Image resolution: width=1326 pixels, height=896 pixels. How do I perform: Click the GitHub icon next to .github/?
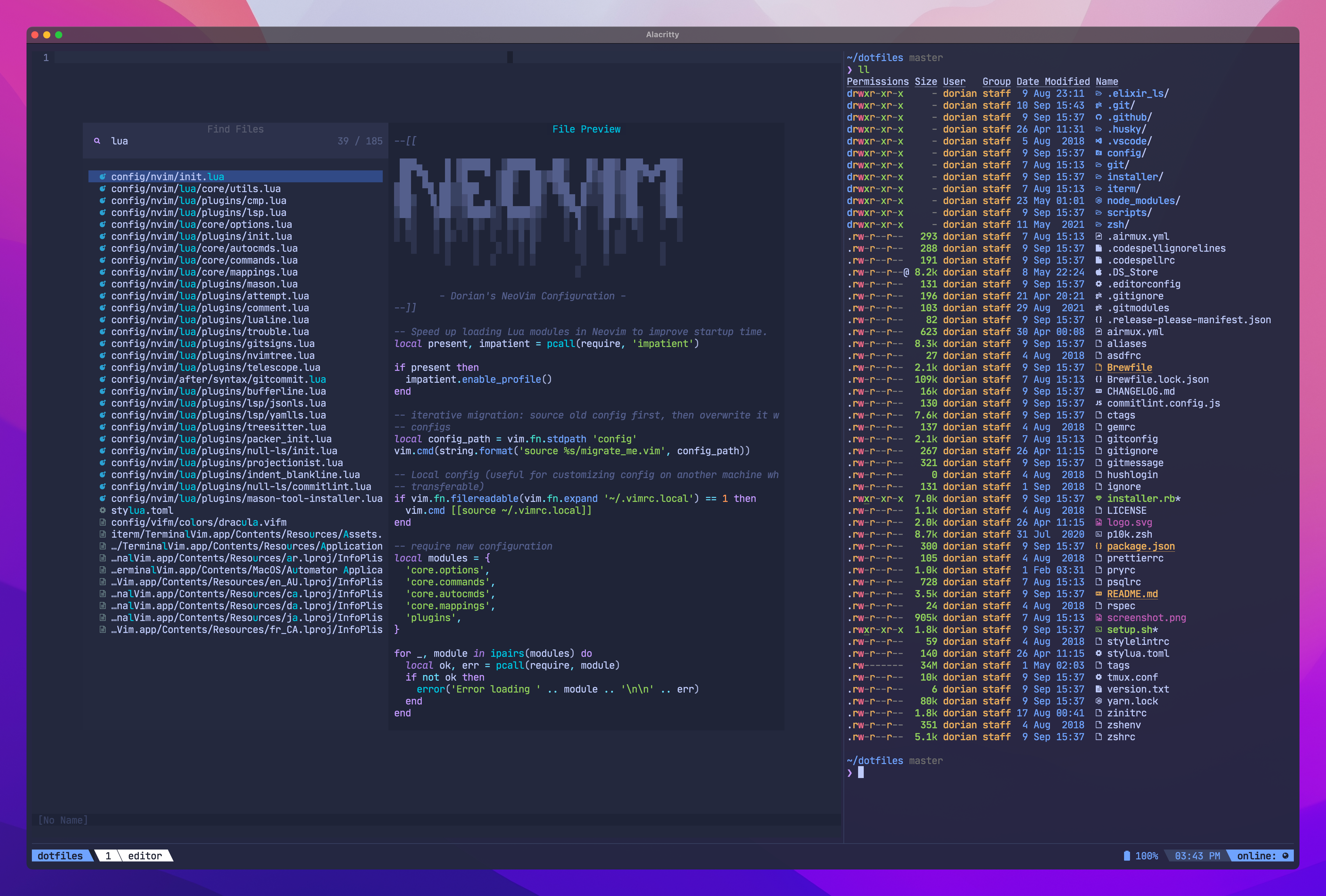tap(1098, 118)
